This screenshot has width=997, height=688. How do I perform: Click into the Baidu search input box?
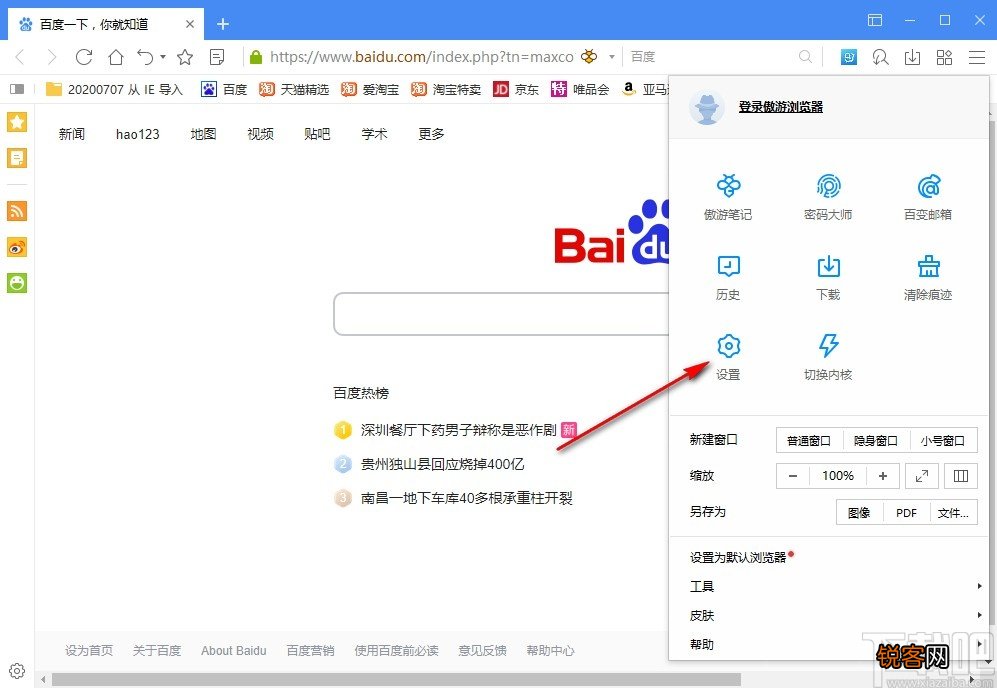502,314
